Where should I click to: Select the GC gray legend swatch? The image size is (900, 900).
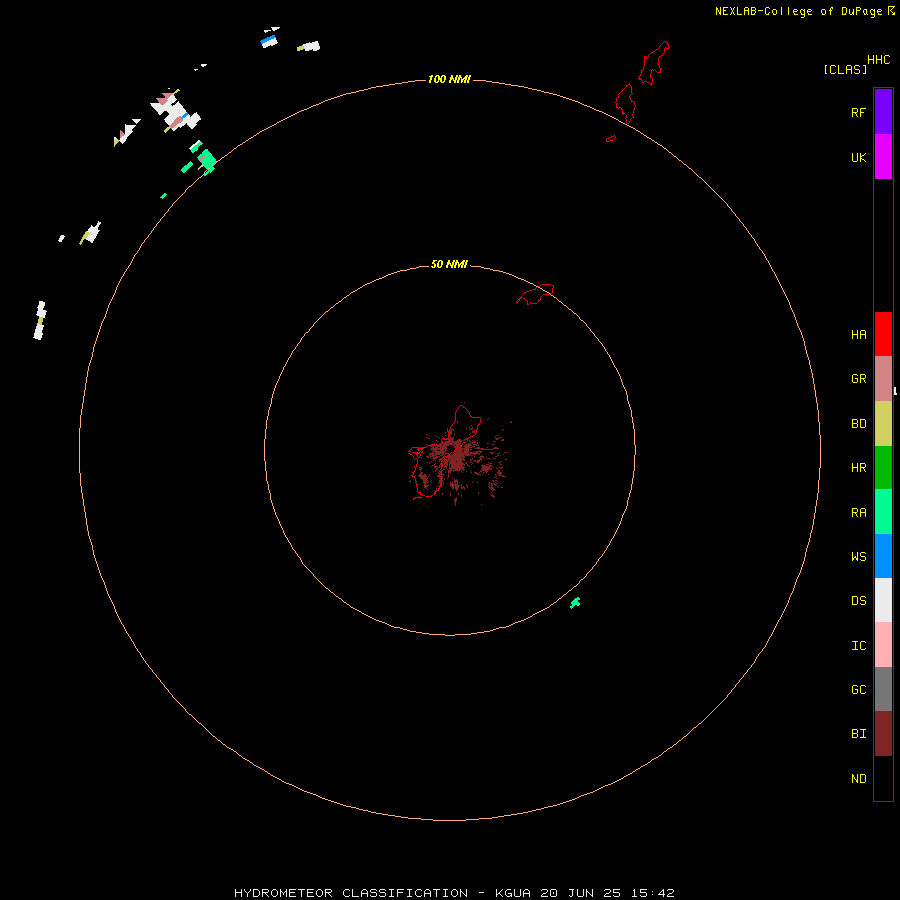(x=883, y=689)
